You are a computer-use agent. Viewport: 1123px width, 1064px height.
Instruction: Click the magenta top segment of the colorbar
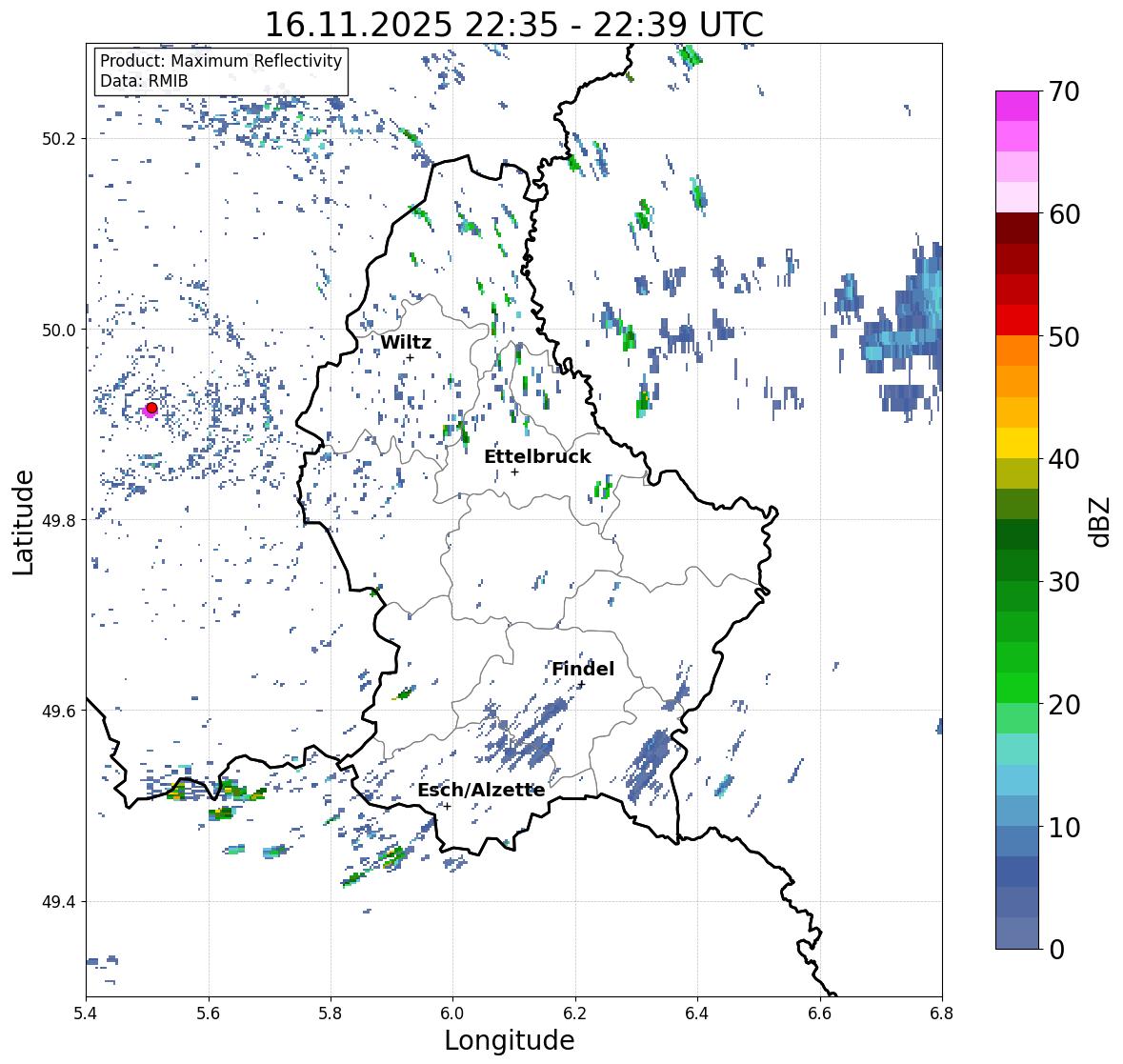coord(1017,106)
